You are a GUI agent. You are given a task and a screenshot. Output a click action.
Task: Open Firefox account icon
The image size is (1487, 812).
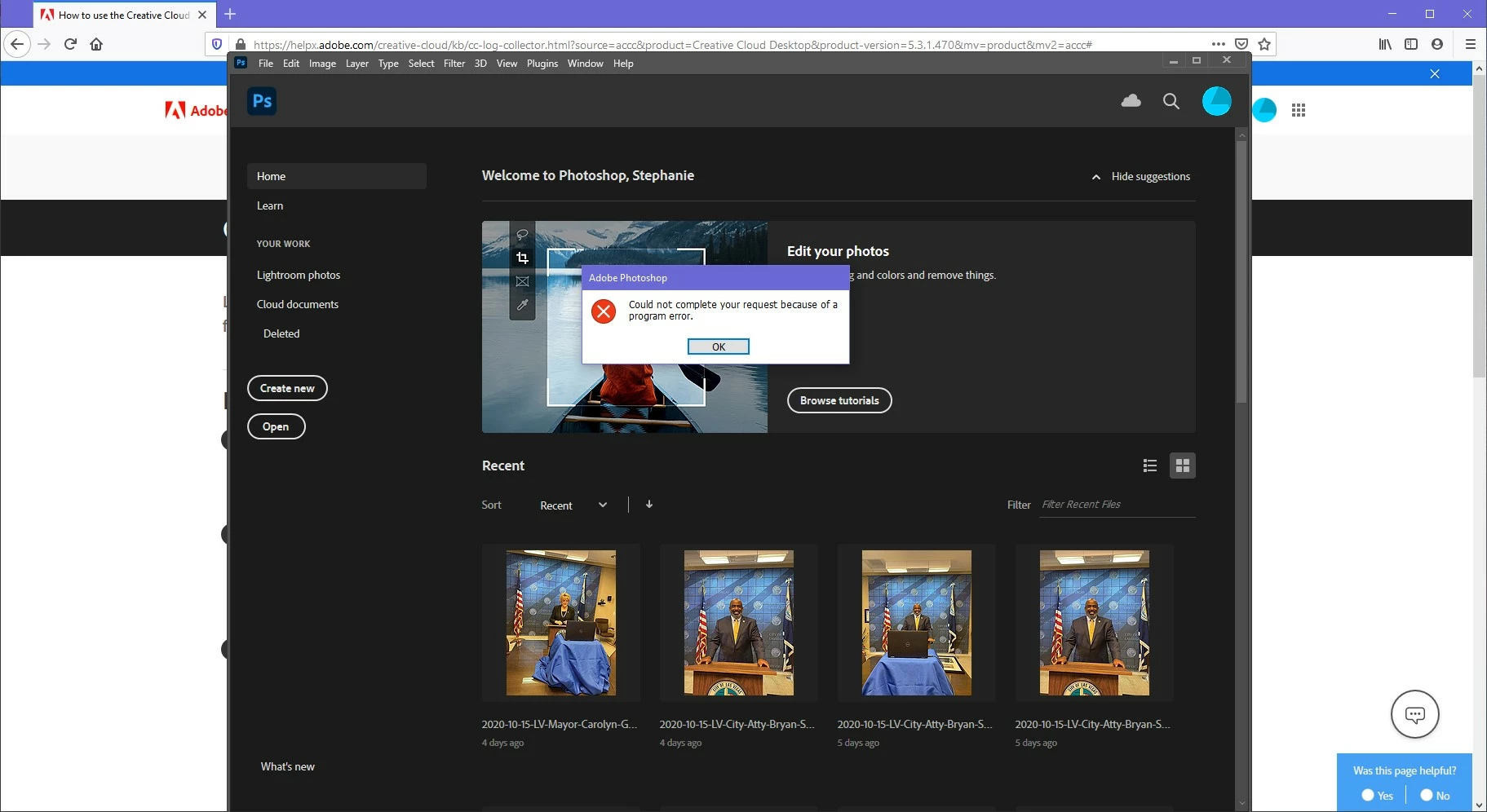(x=1437, y=44)
